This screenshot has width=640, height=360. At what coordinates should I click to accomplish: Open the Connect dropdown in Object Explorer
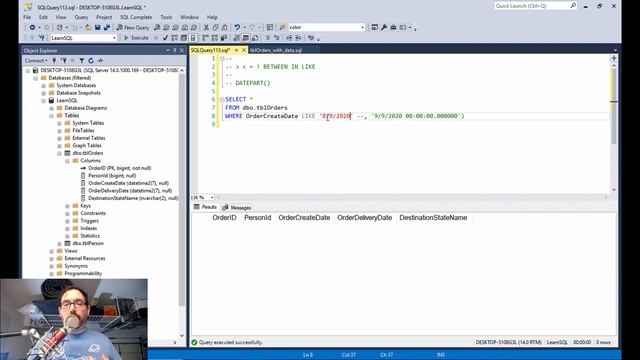(36, 60)
